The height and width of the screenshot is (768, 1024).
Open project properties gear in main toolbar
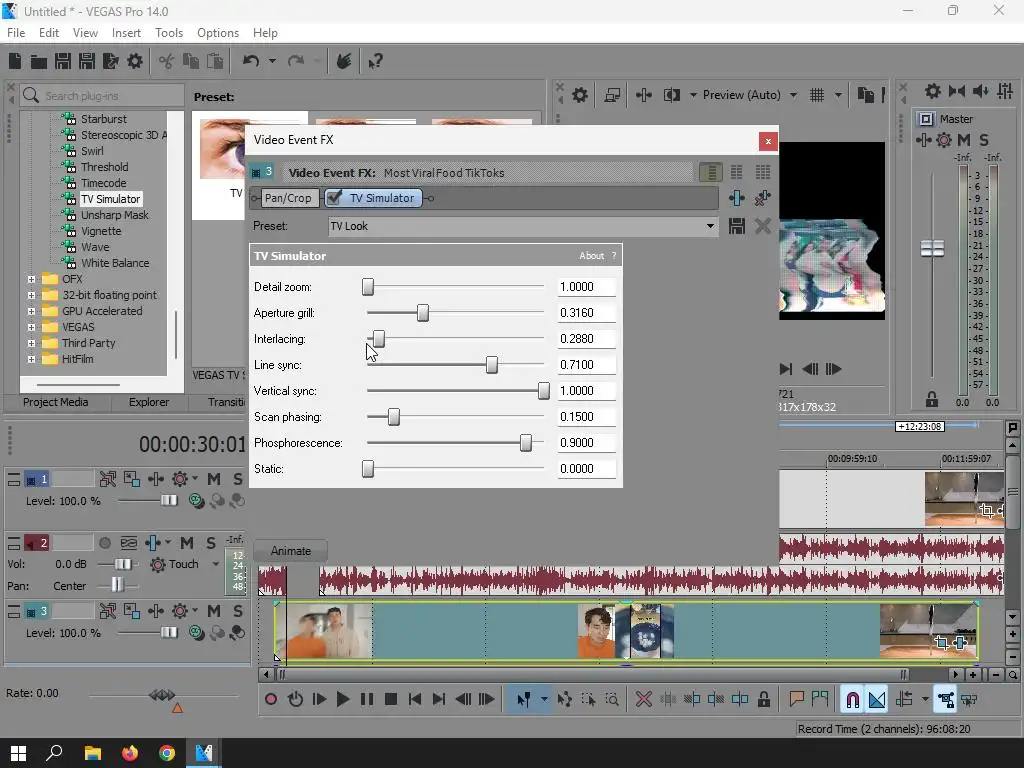135,61
